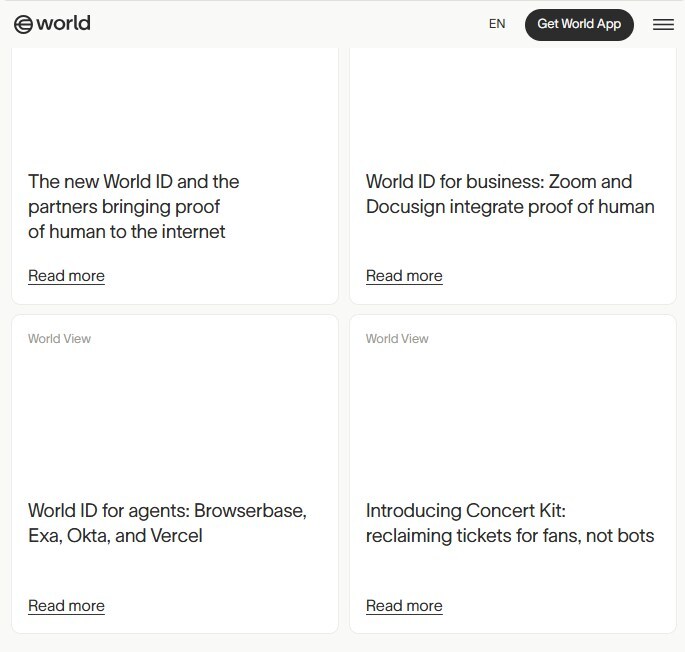
Task: Open the EN language selector
Action: click(497, 24)
